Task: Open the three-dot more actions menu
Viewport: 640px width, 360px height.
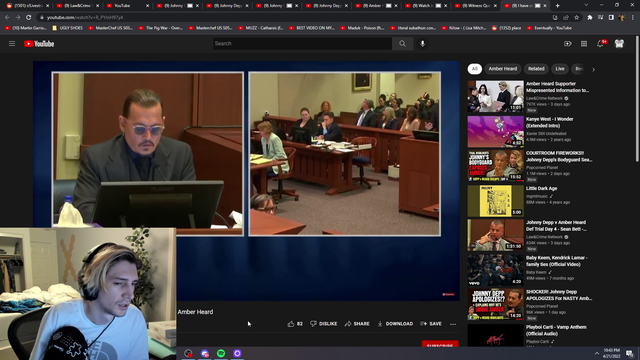Action: pyautogui.click(x=453, y=324)
